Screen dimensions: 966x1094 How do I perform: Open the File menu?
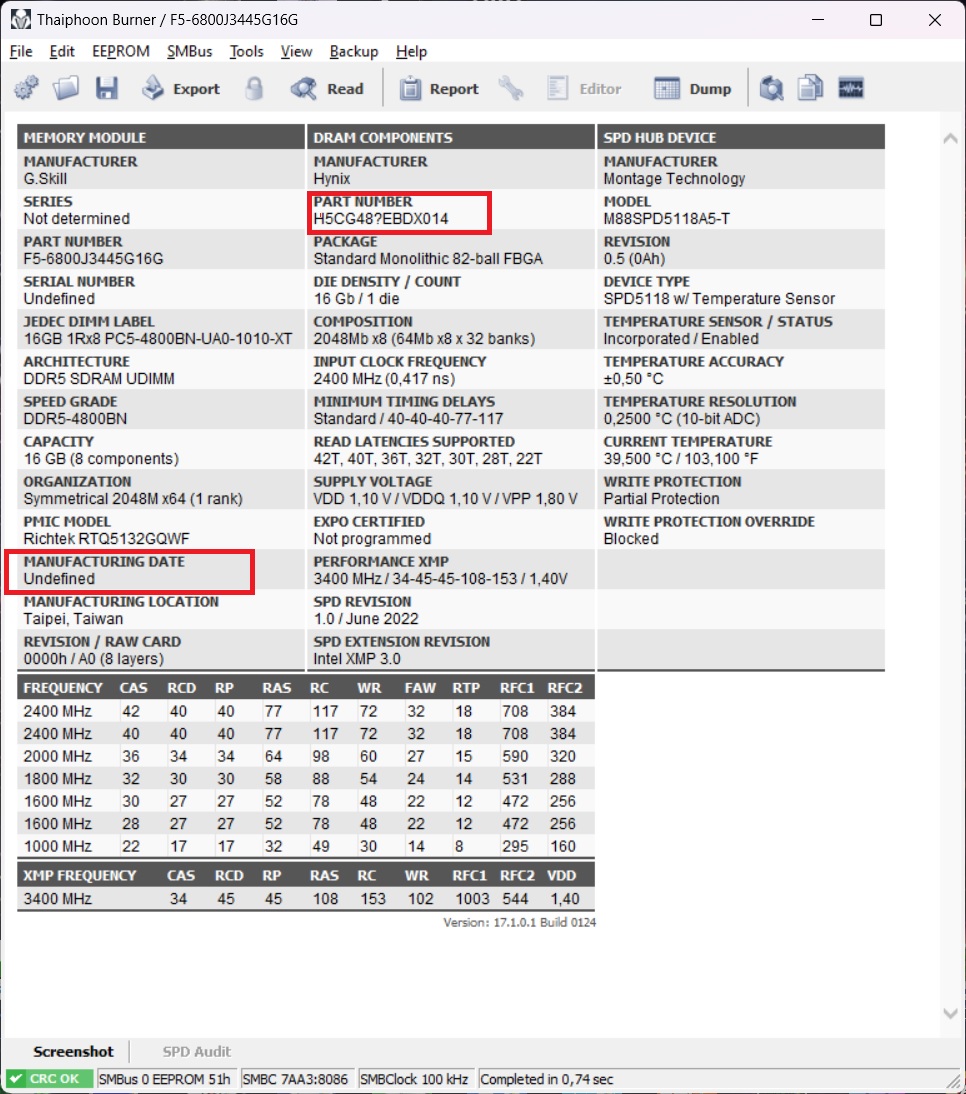(21, 52)
